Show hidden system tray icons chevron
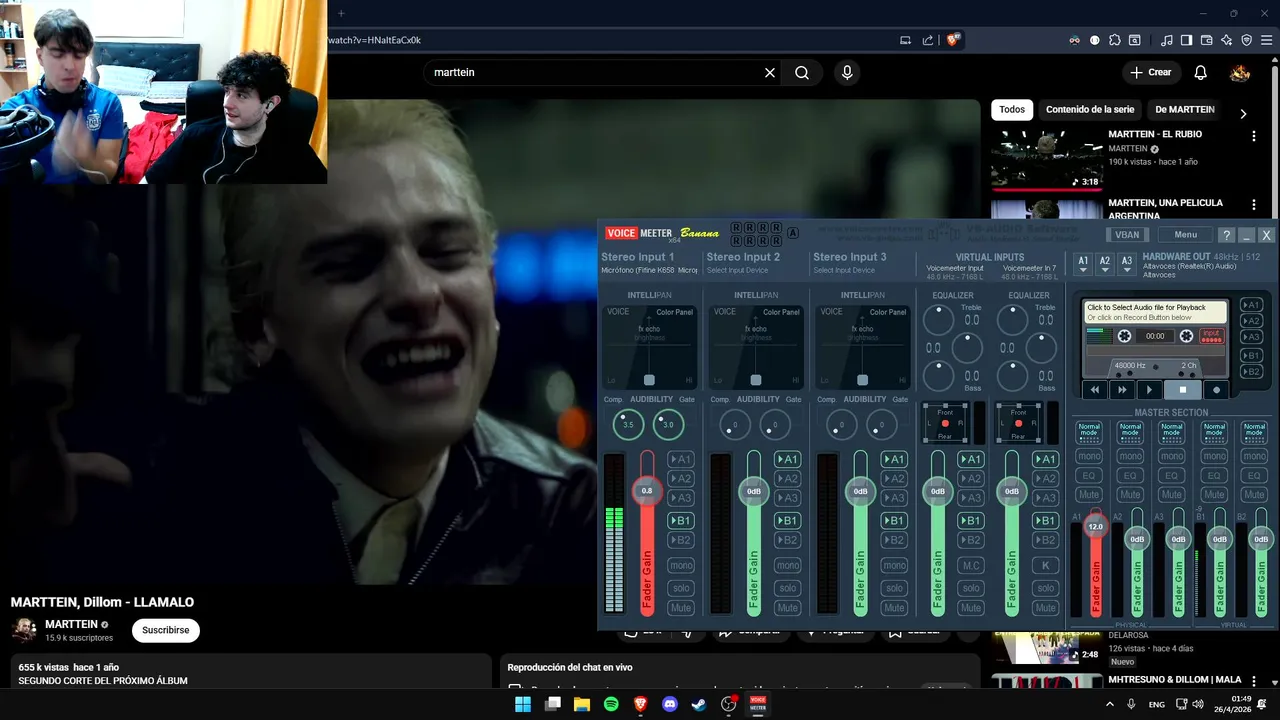This screenshot has width=1280, height=720. tap(1109, 704)
